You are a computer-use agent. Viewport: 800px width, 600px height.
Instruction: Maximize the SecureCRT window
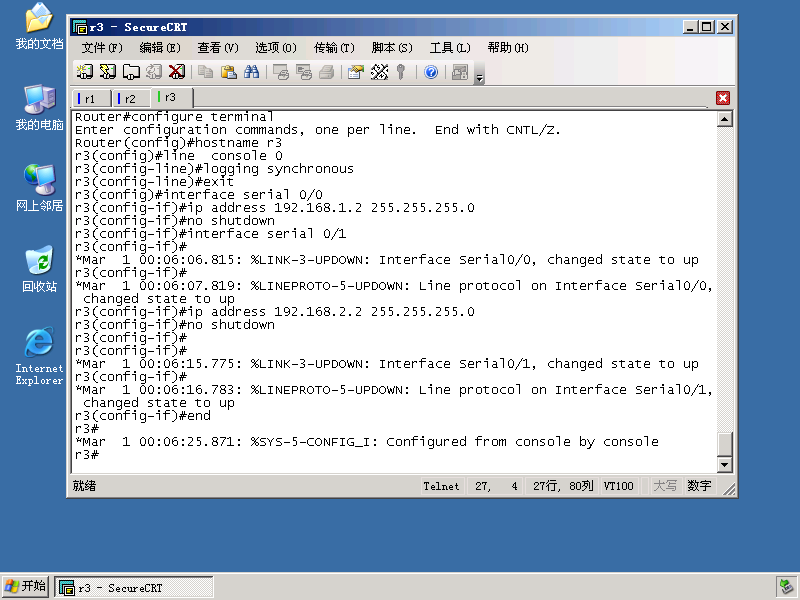pos(707,27)
